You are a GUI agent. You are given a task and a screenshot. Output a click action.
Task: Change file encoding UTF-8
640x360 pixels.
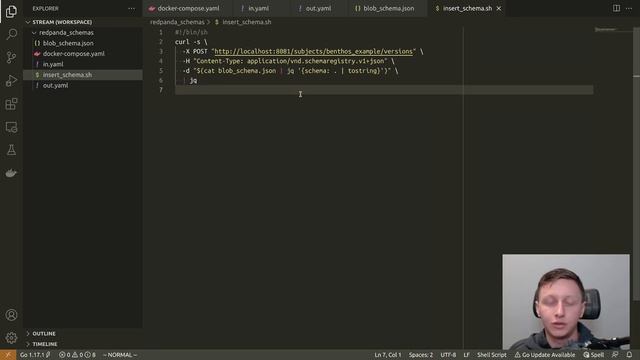[x=448, y=355]
